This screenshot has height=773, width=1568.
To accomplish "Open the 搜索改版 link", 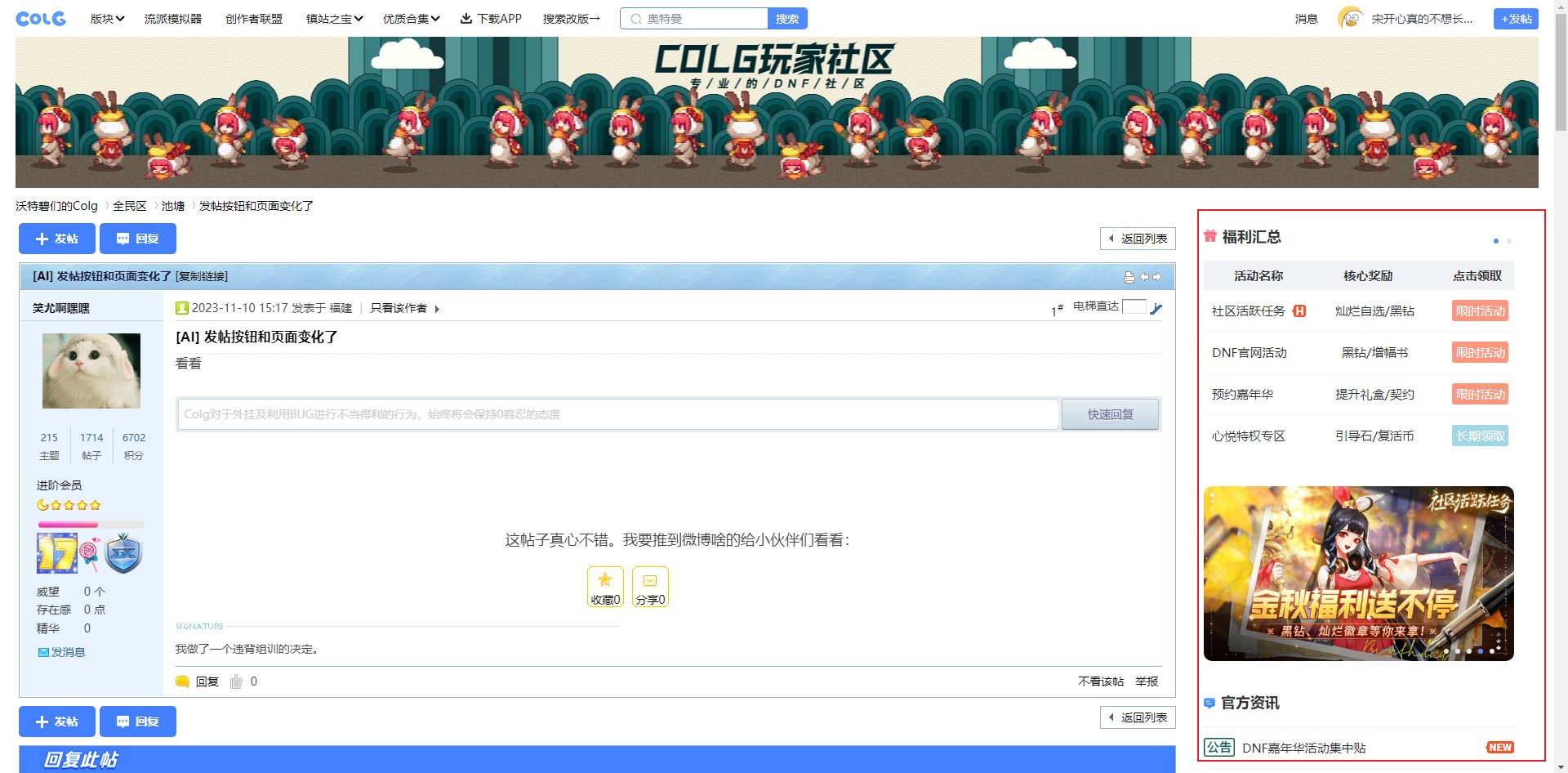I will pyautogui.click(x=572, y=18).
